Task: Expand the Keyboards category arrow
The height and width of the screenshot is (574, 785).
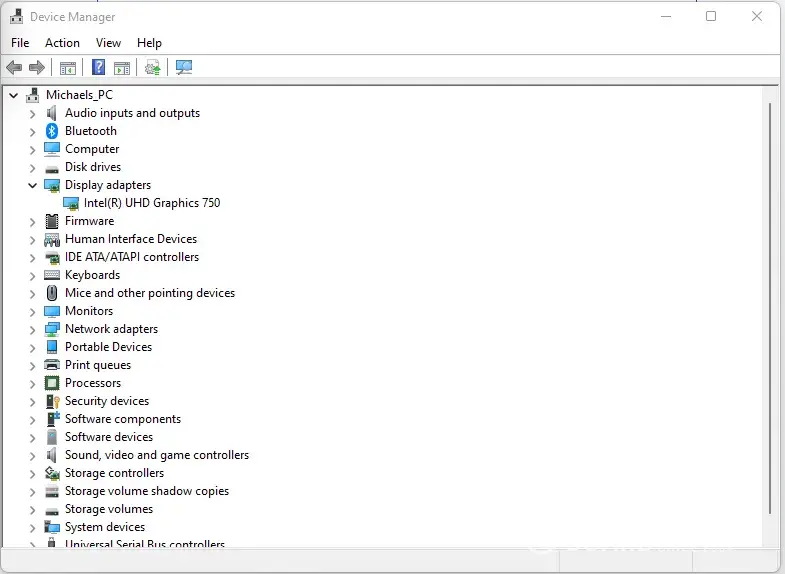Action: [32, 275]
